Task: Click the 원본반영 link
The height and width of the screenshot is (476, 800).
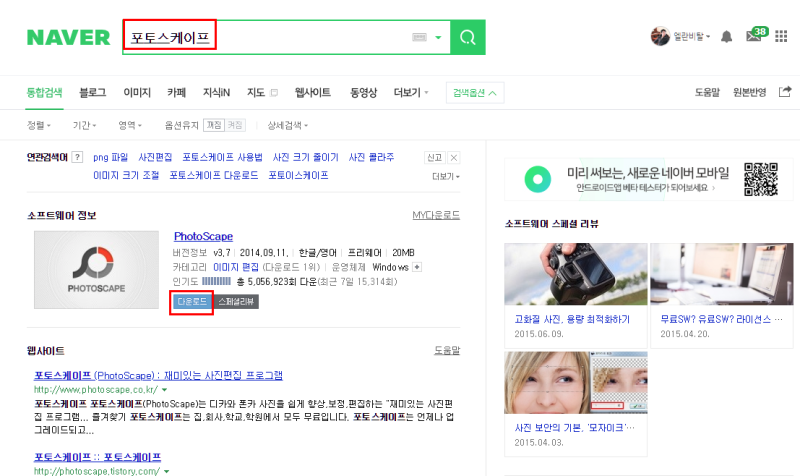Action: [749, 92]
